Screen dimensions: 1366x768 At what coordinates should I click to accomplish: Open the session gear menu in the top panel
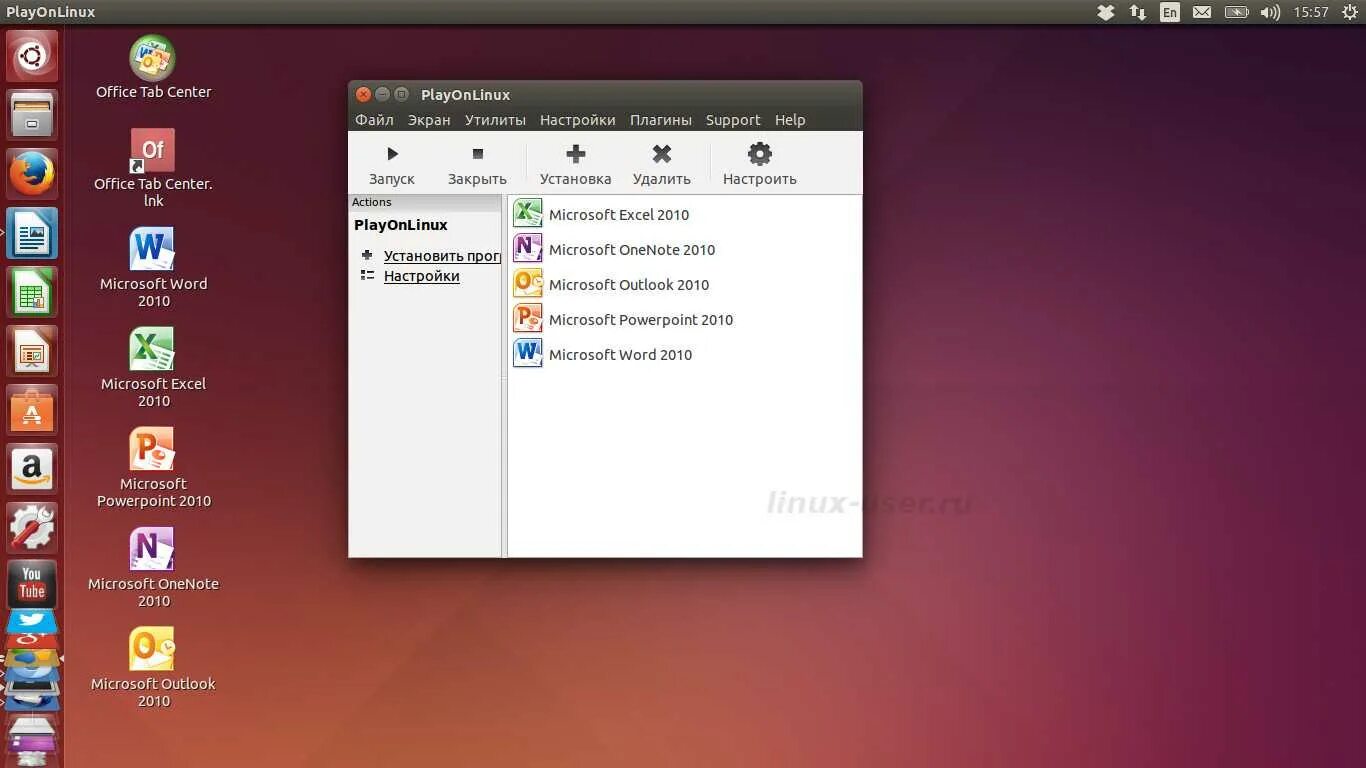pos(1350,12)
